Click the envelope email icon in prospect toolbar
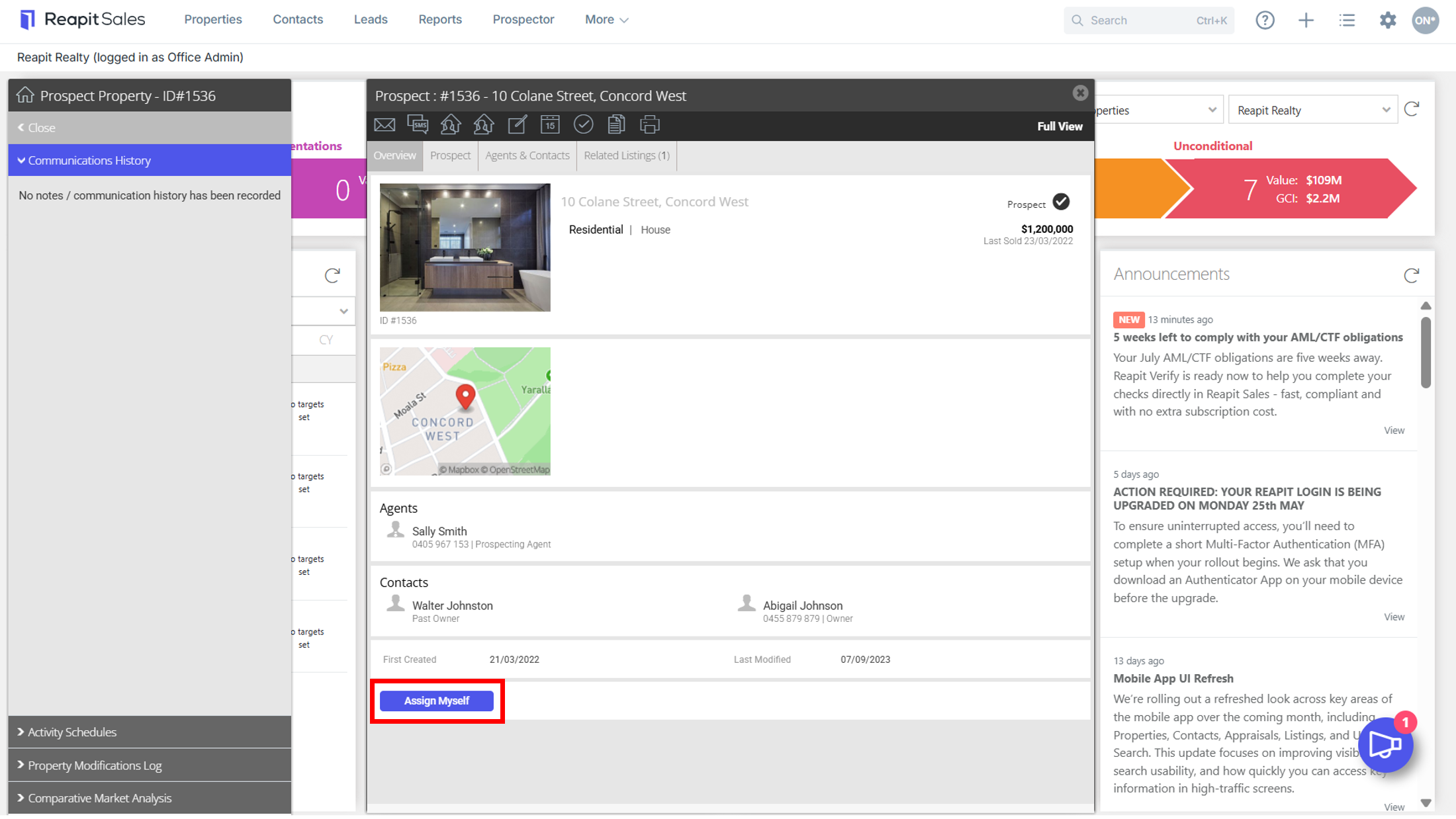This screenshot has height=819, width=1456. pyautogui.click(x=385, y=125)
